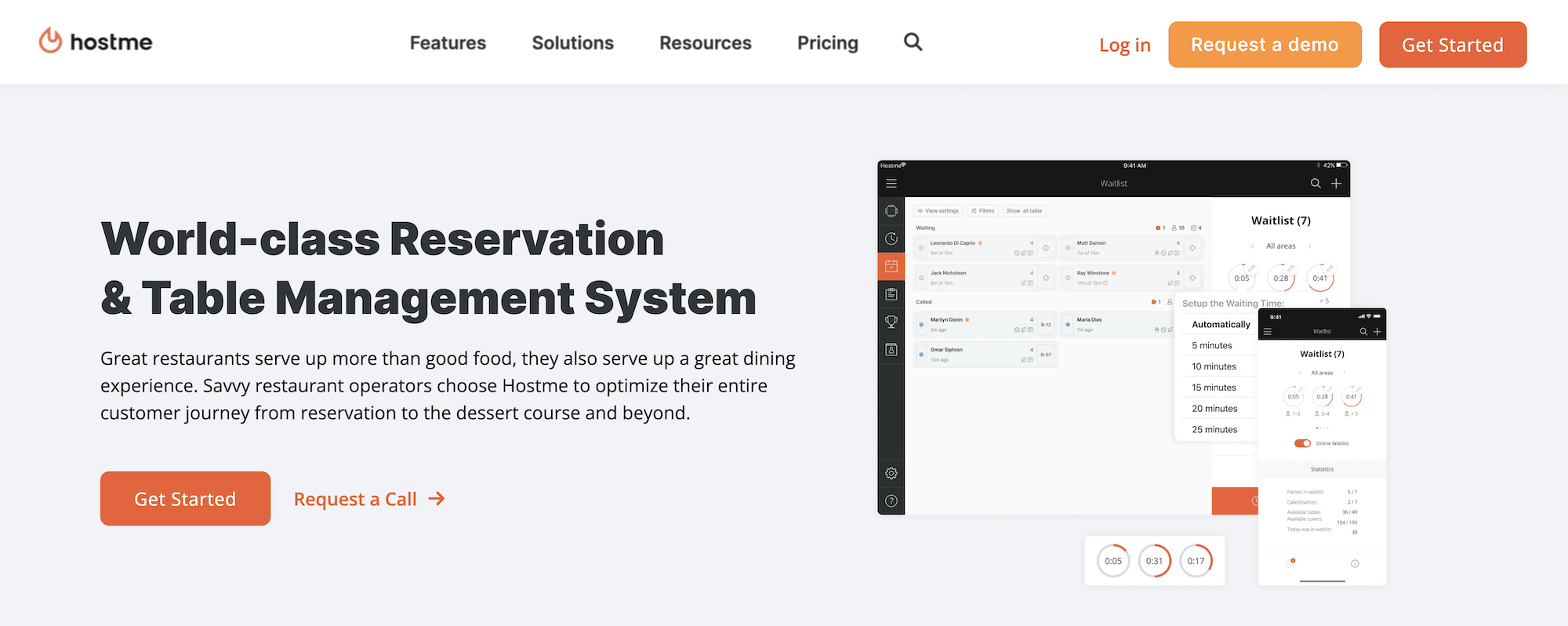Select the Maria Dias radio indicator
Viewport: 1568px width, 626px height.
point(1068,324)
